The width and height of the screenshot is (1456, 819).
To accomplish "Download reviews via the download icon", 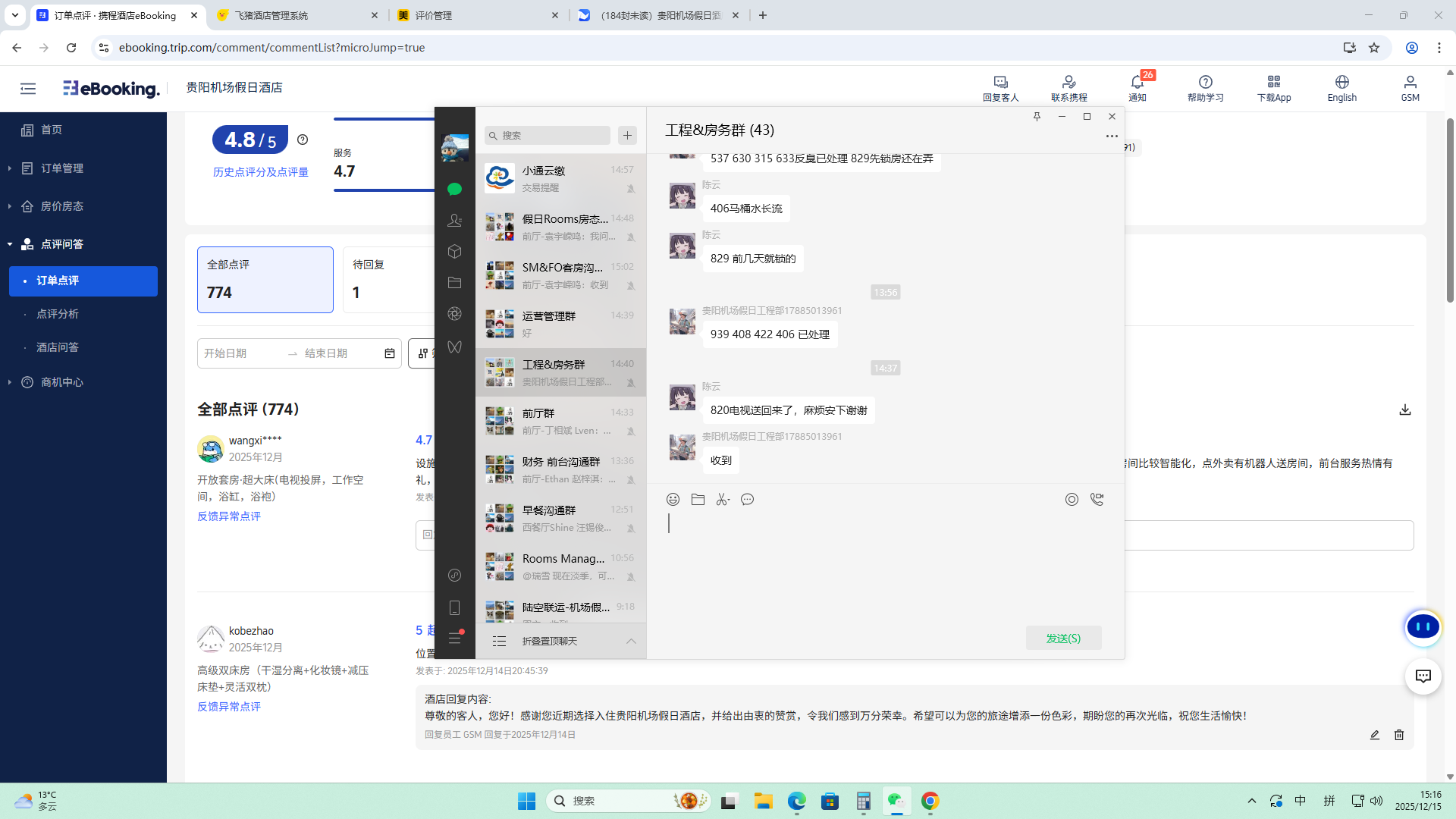I will pos(1404,409).
